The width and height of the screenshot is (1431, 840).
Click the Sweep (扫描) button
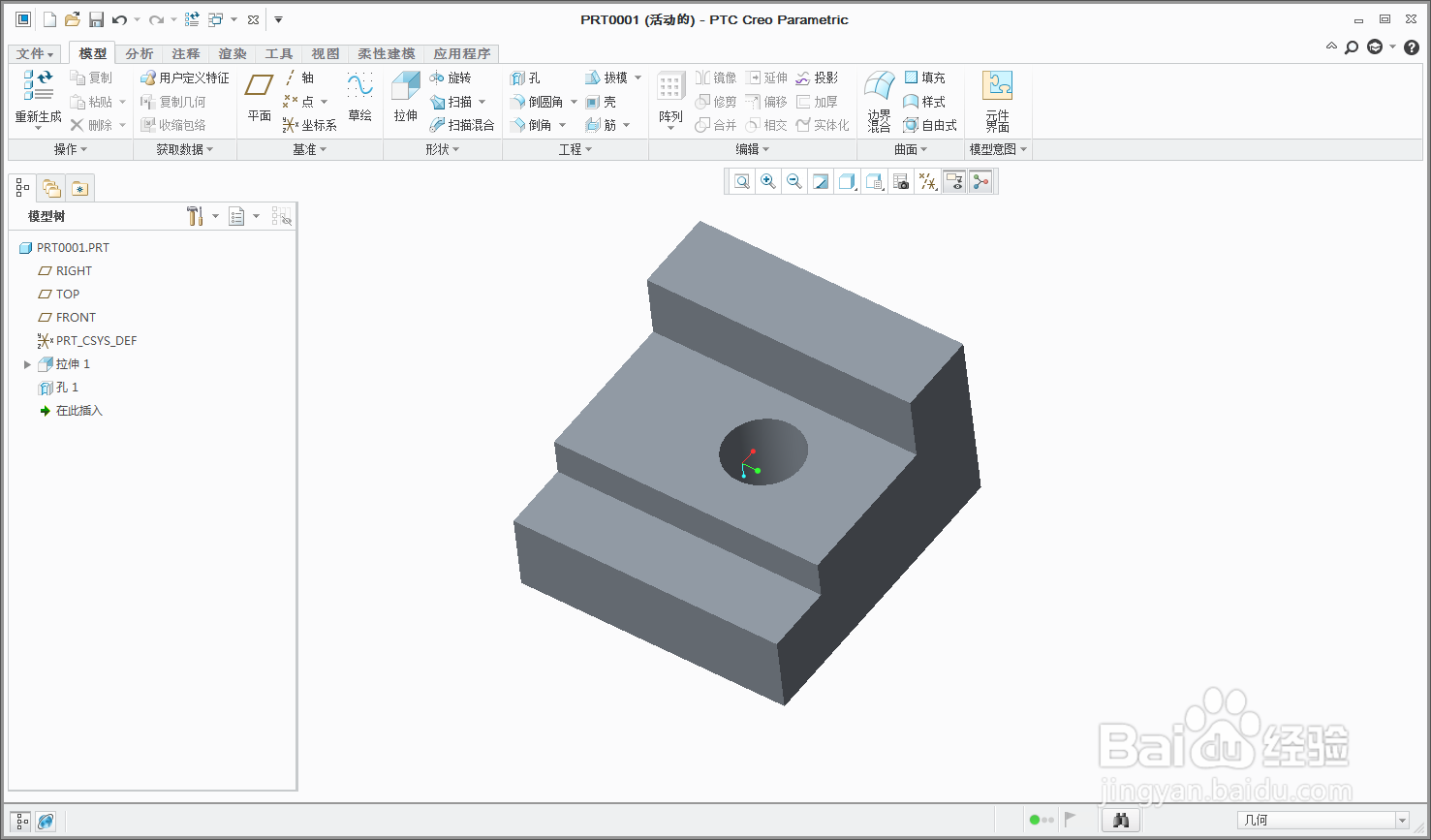[x=451, y=102]
